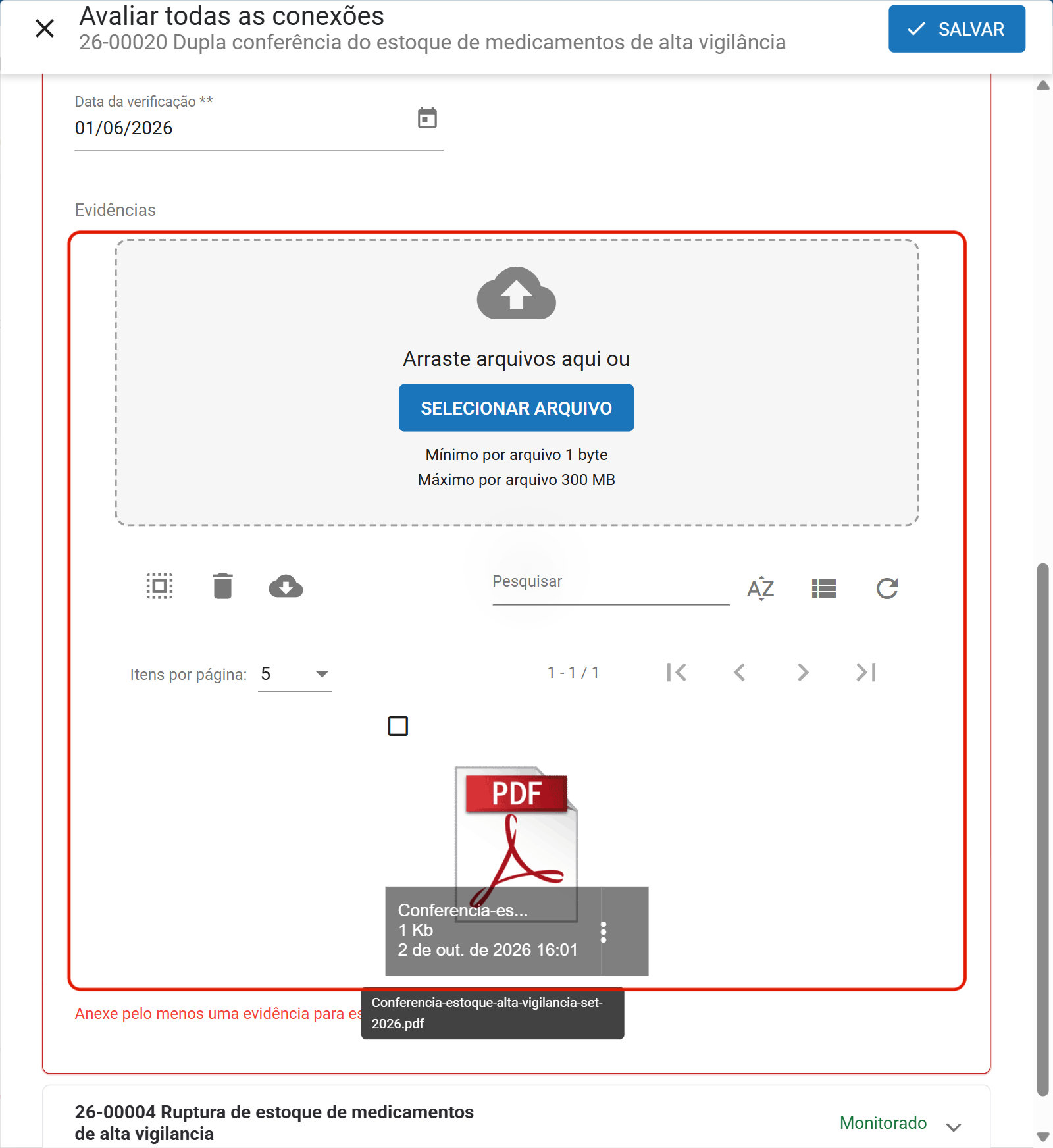Image resolution: width=1053 pixels, height=1148 pixels.
Task: Click the select all files icon
Action: 159,586
